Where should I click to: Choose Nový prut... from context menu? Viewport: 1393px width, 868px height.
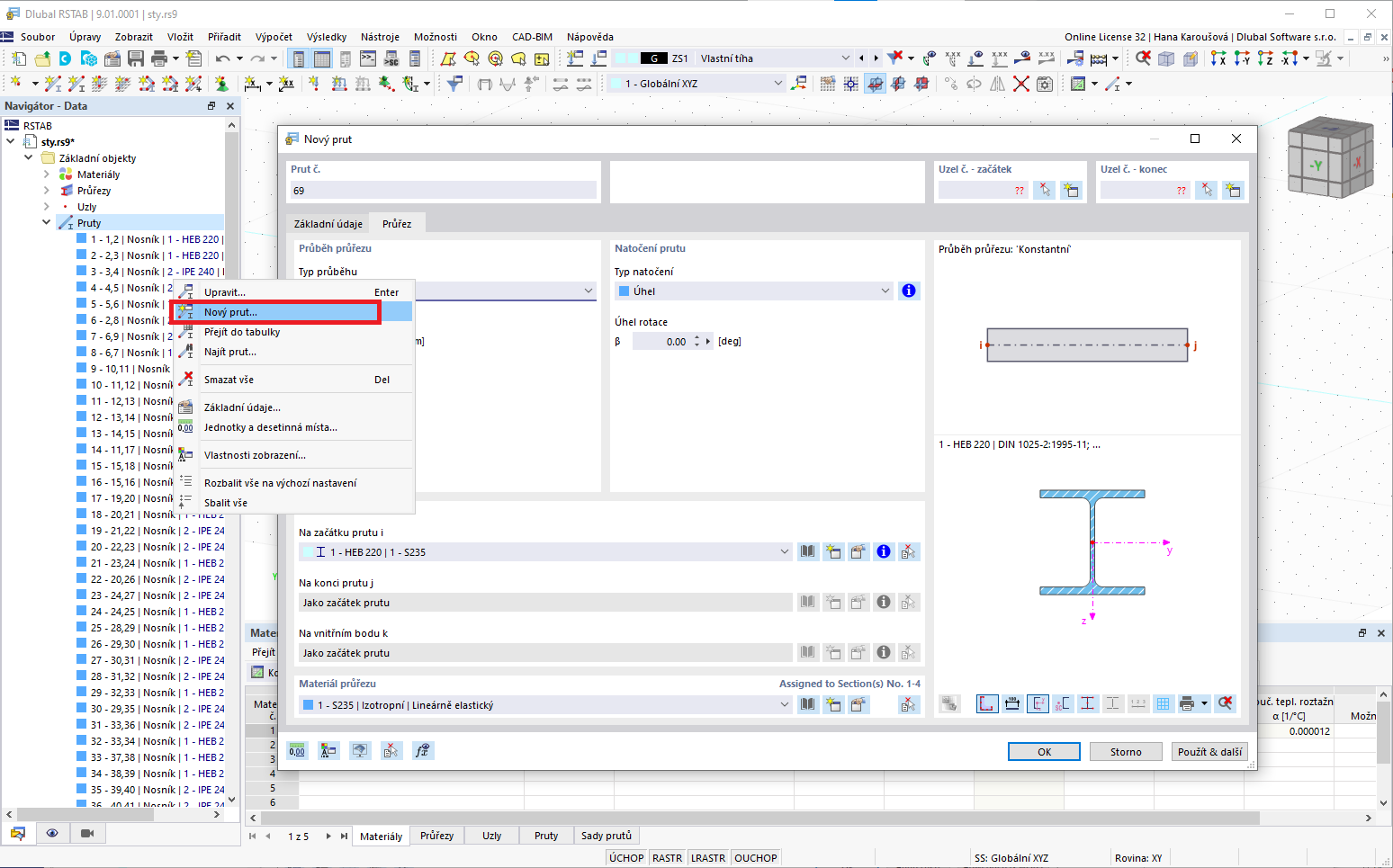pos(292,312)
